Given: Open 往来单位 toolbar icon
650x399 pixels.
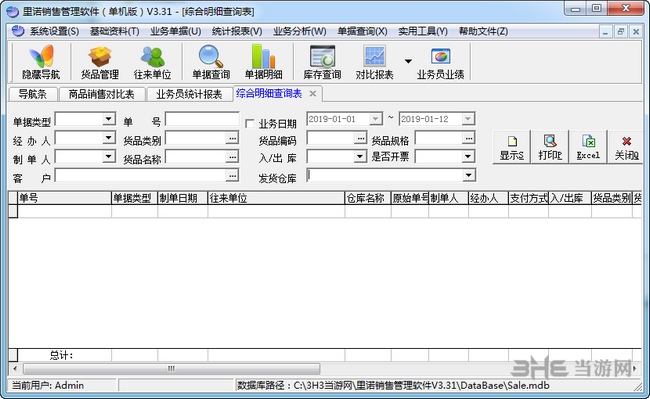Looking at the screenshot, I should [x=152, y=62].
